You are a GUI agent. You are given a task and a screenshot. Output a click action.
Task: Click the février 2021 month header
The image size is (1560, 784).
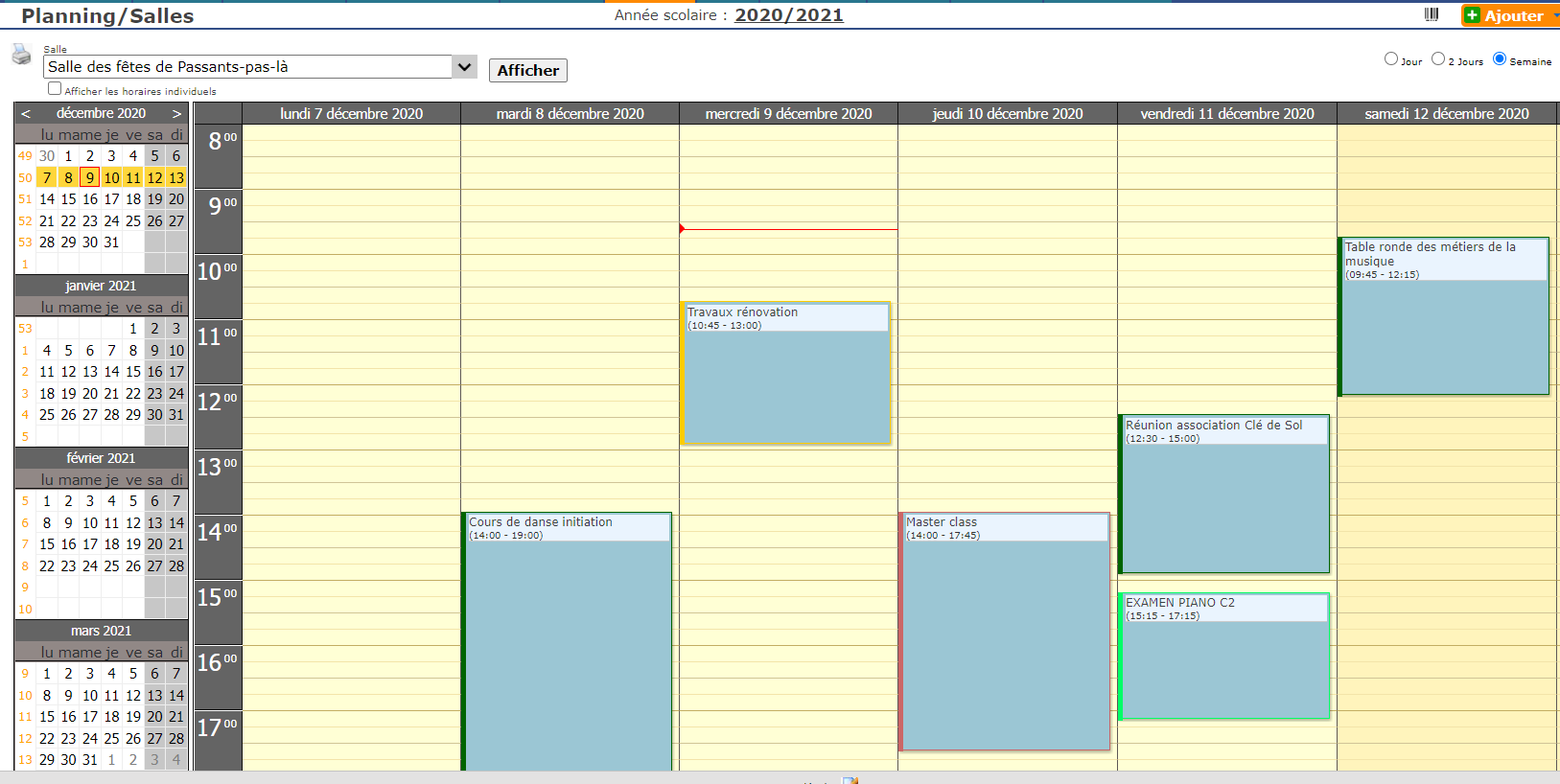(x=101, y=458)
